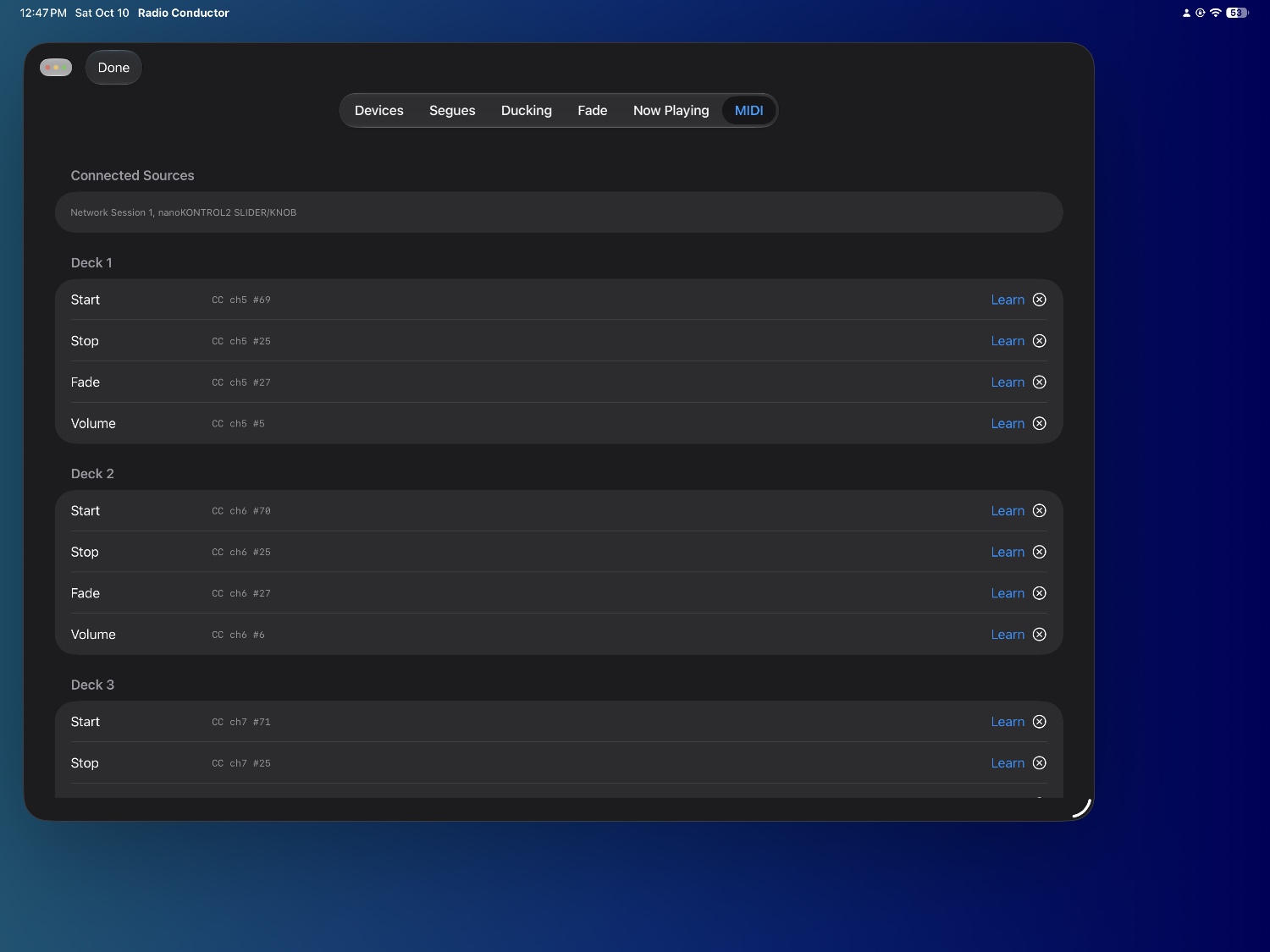The width and height of the screenshot is (1270, 952).
Task: Switch to the Devices tab
Action: [379, 110]
